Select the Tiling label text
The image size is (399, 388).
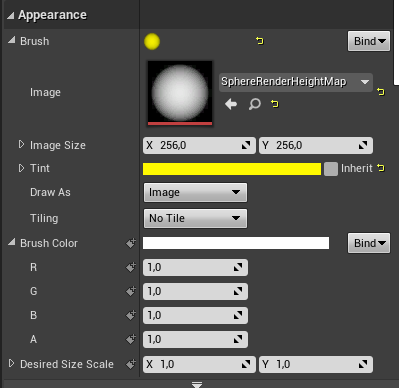pos(44,218)
